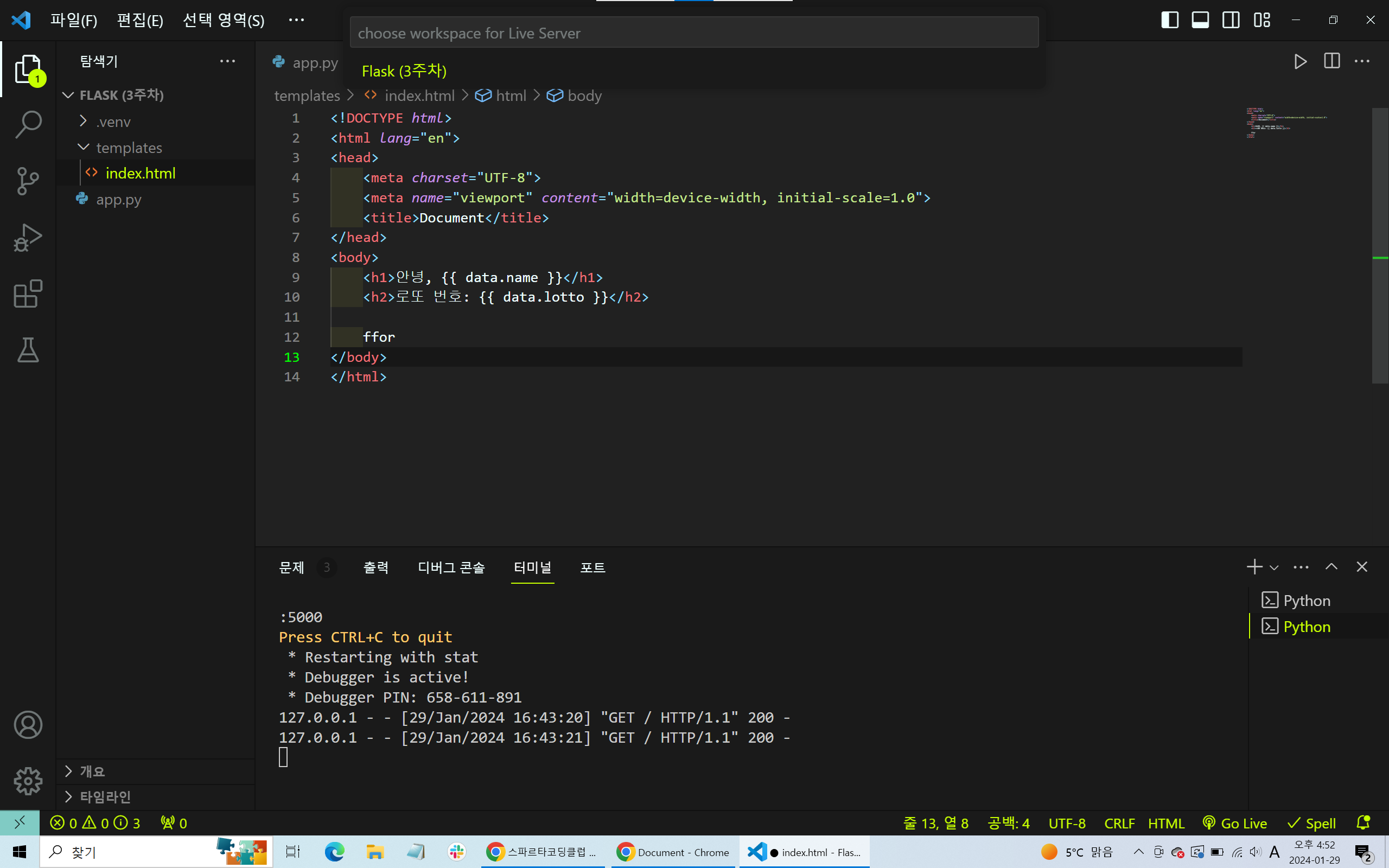Viewport: 1389px width, 868px height.
Task: Change language mode HTML
Action: (1165, 823)
